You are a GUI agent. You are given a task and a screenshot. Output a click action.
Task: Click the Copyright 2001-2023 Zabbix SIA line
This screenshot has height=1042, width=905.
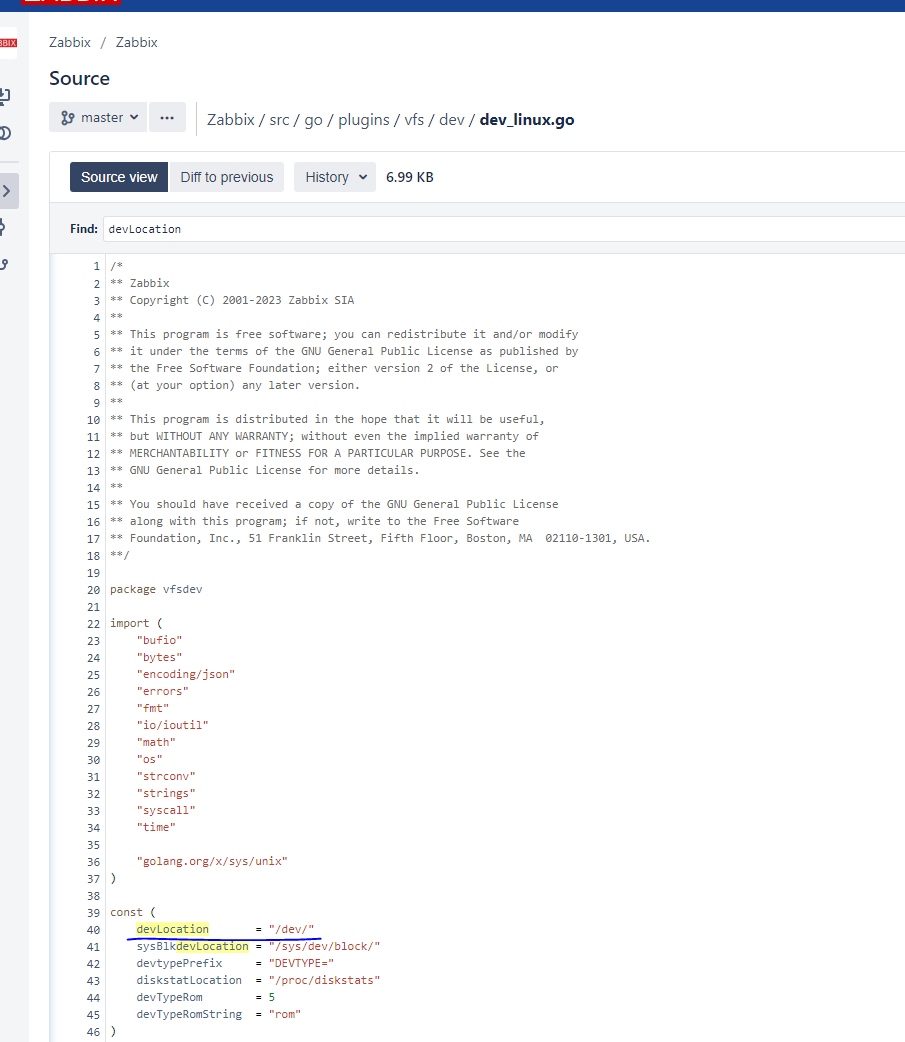pos(233,300)
